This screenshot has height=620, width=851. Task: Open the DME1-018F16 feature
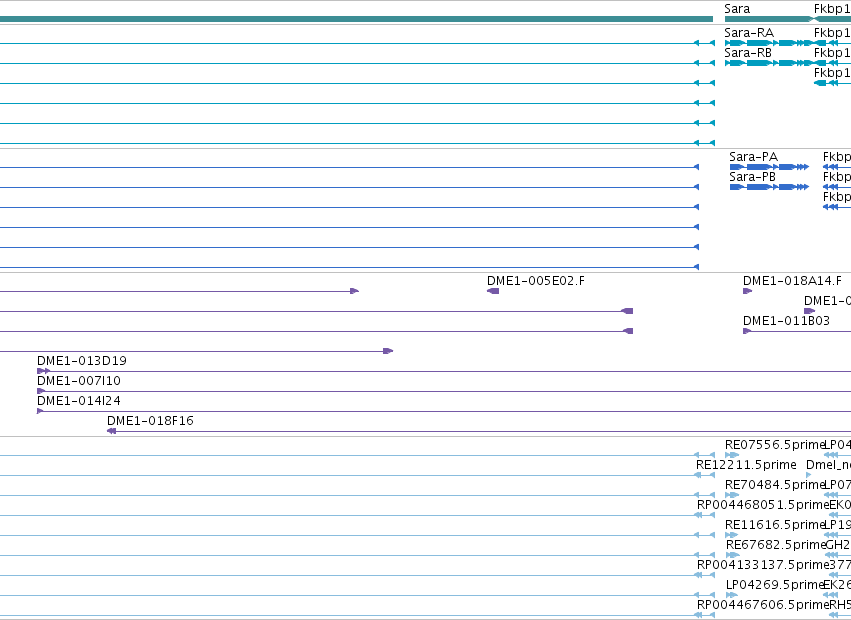point(479,432)
